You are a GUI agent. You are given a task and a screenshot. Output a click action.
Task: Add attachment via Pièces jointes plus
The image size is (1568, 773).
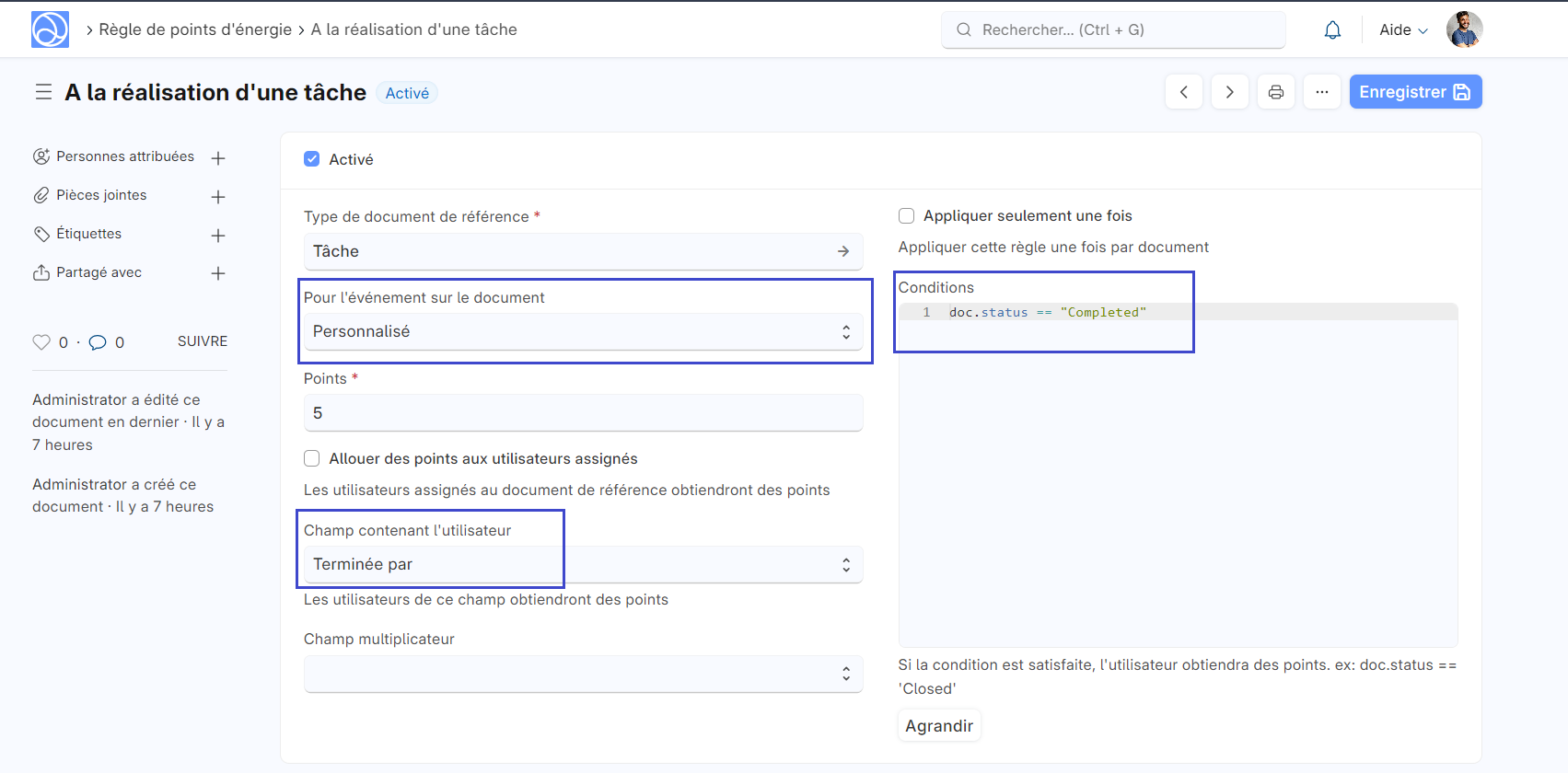(x=218, y=197)
